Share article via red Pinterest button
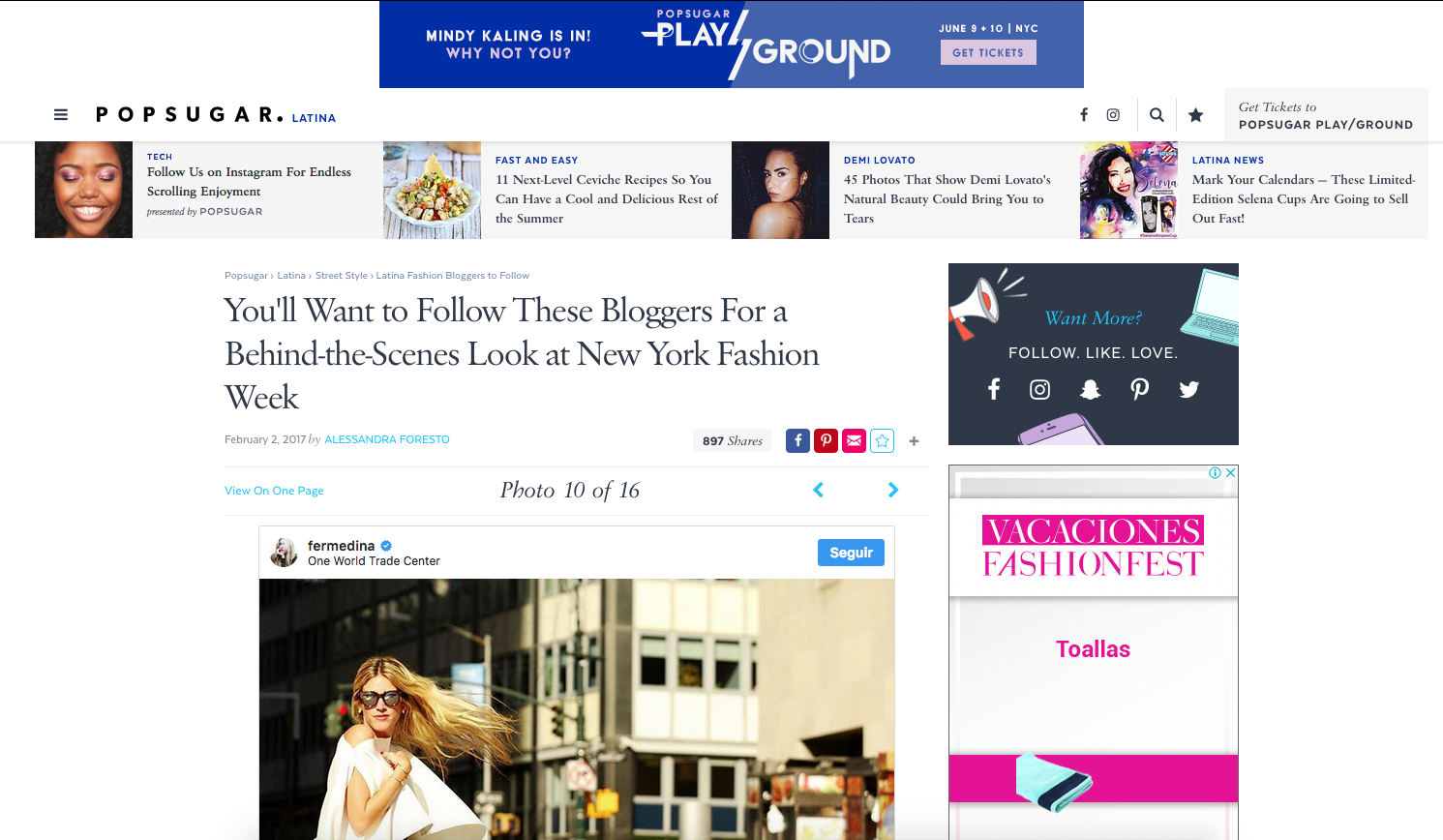The image size is (1443, 840). [826, 440]
